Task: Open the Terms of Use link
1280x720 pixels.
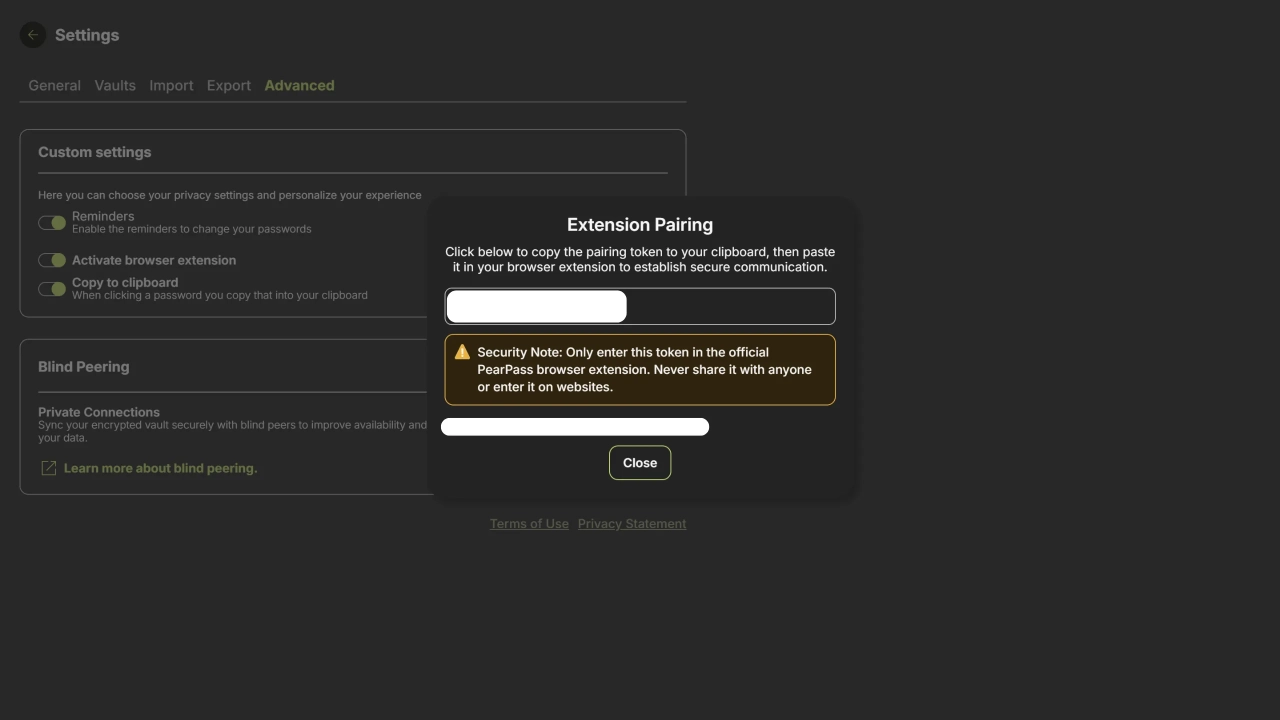Action: click(529, 524)
